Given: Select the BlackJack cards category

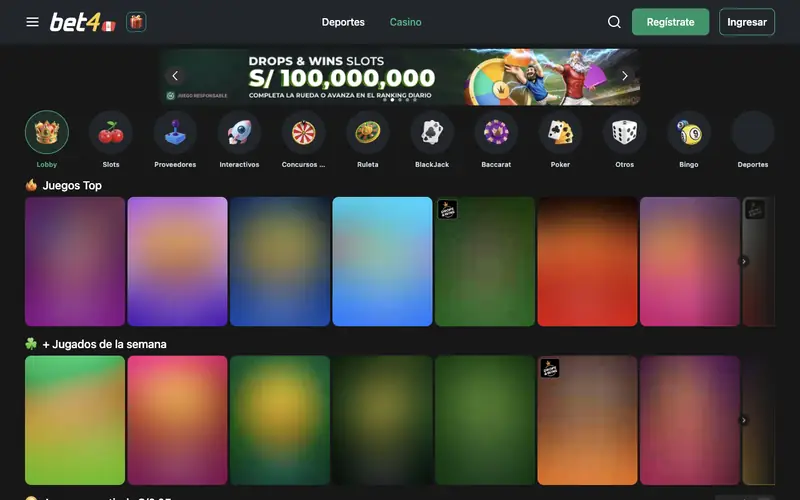Looking at the screenshot, I should click(x=432, y=133).
